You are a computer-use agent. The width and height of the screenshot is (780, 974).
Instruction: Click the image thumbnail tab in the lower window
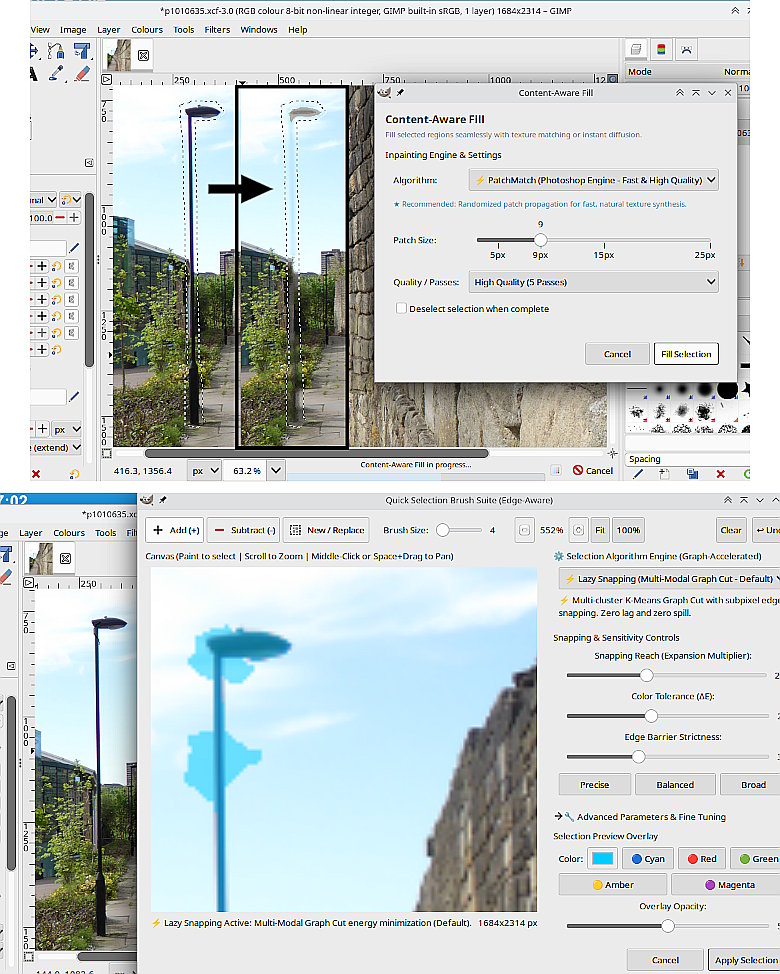click(41, 558)
